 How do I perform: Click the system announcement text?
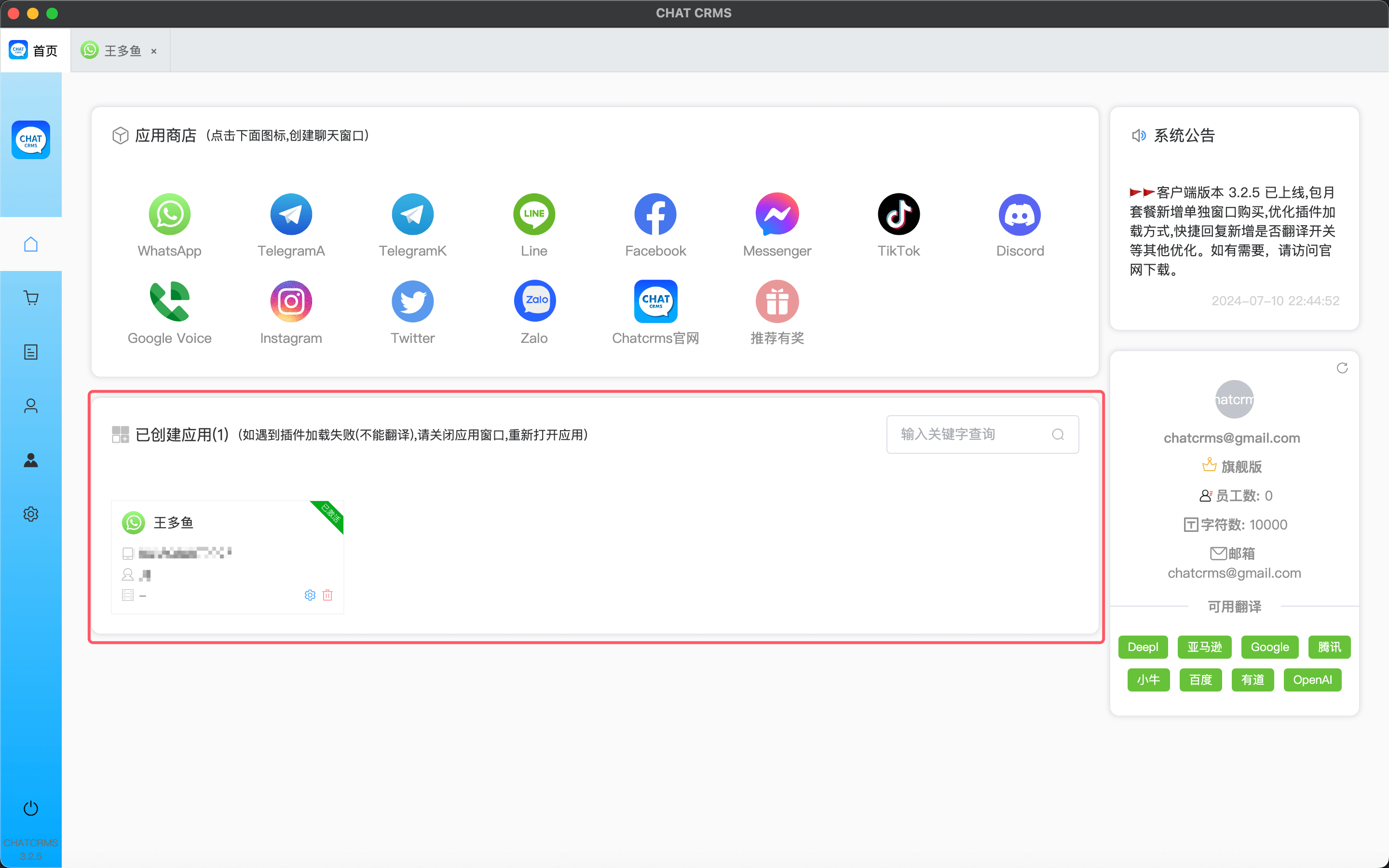pyautogui.click(x=1233, y=231)
